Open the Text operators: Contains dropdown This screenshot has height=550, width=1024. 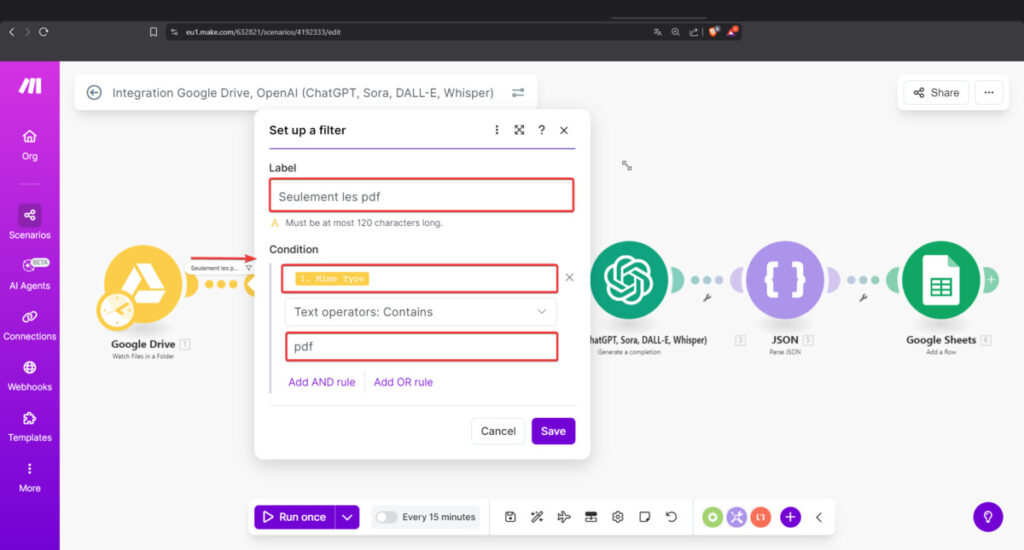point(421,312)
